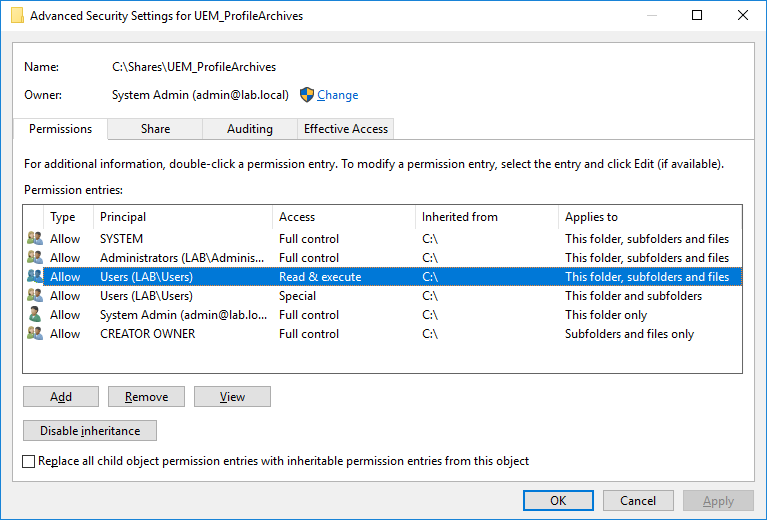This screenshot has width=767, height=520.
Task: Click the View button
Action: [x=232, y=397]
